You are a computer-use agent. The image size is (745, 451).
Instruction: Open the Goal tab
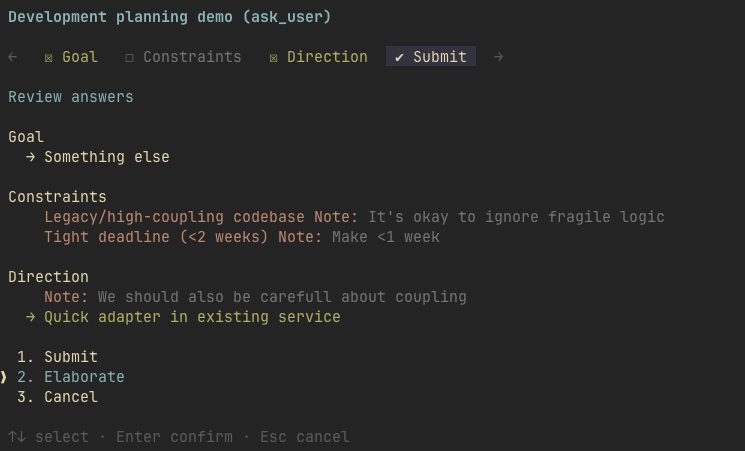coord(71,57)
